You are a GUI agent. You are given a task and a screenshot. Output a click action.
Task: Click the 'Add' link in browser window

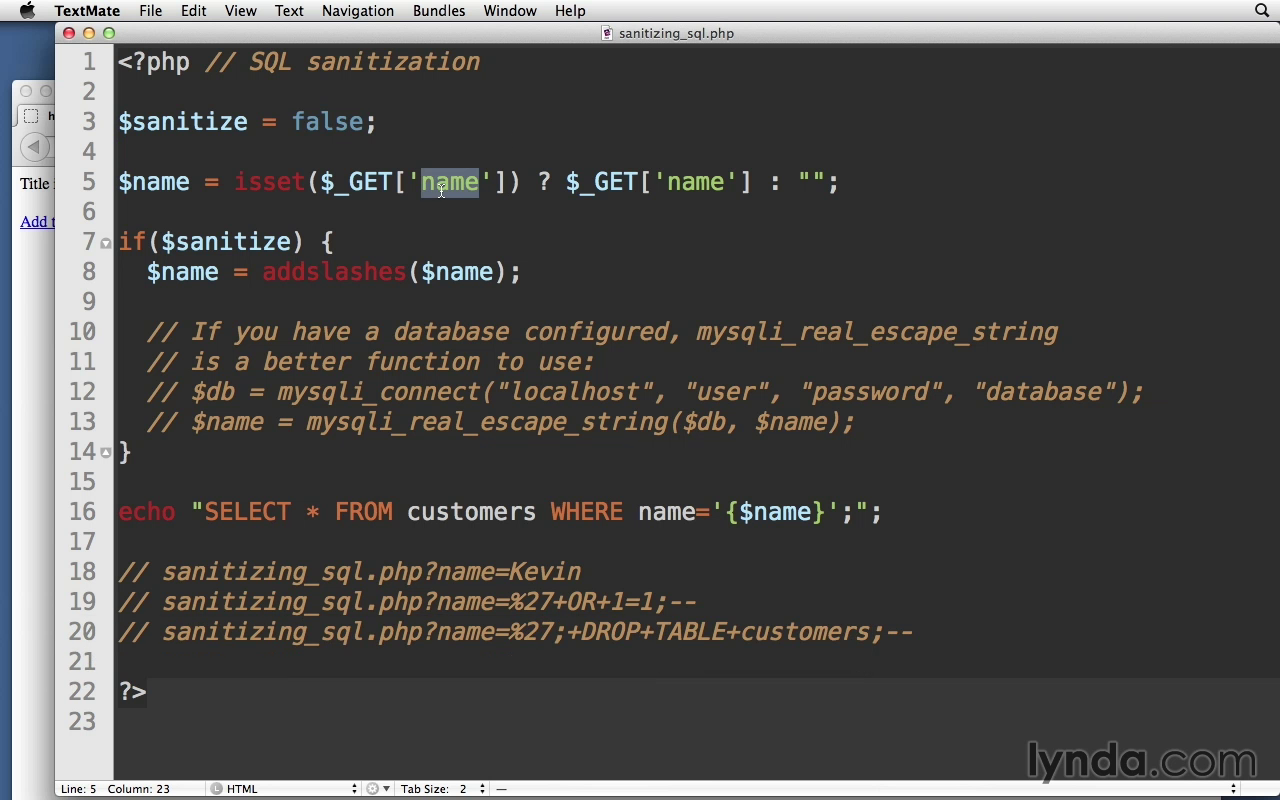[x=37, y=221]
